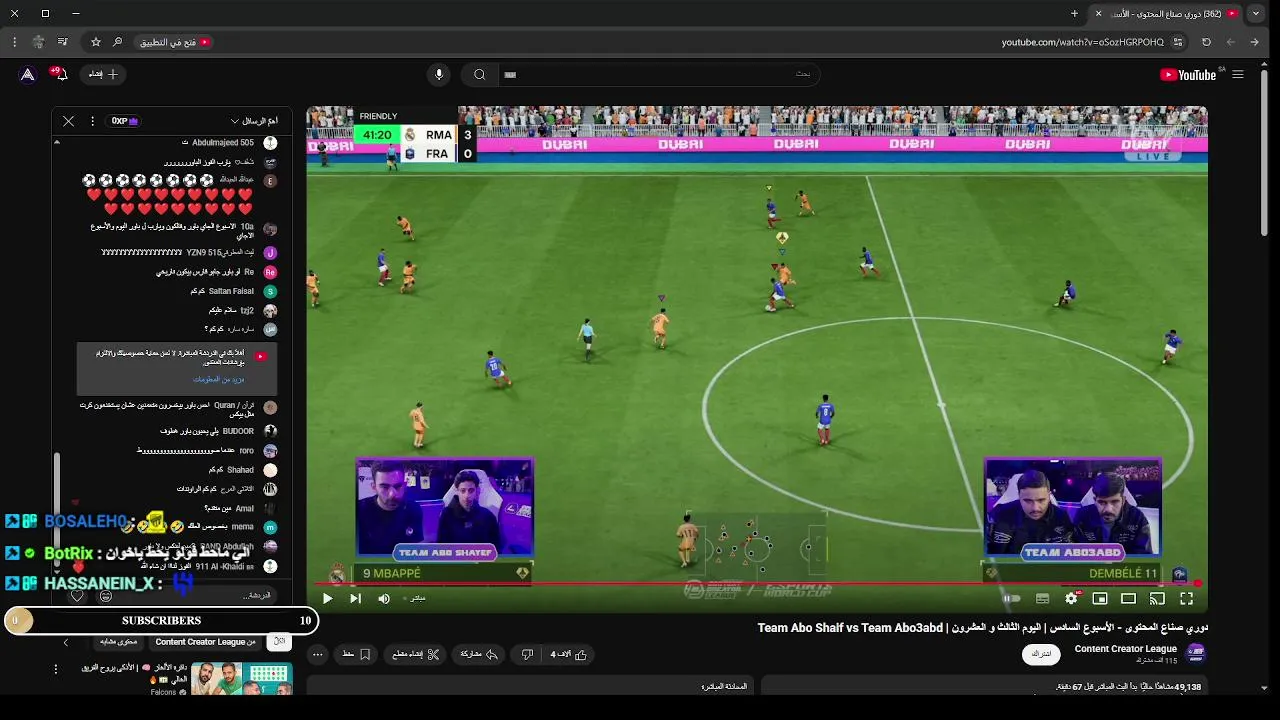Screen dimensions: 1280x720
Task: Open options for the Falcons recommended video
Action: [x=56, y=669]
